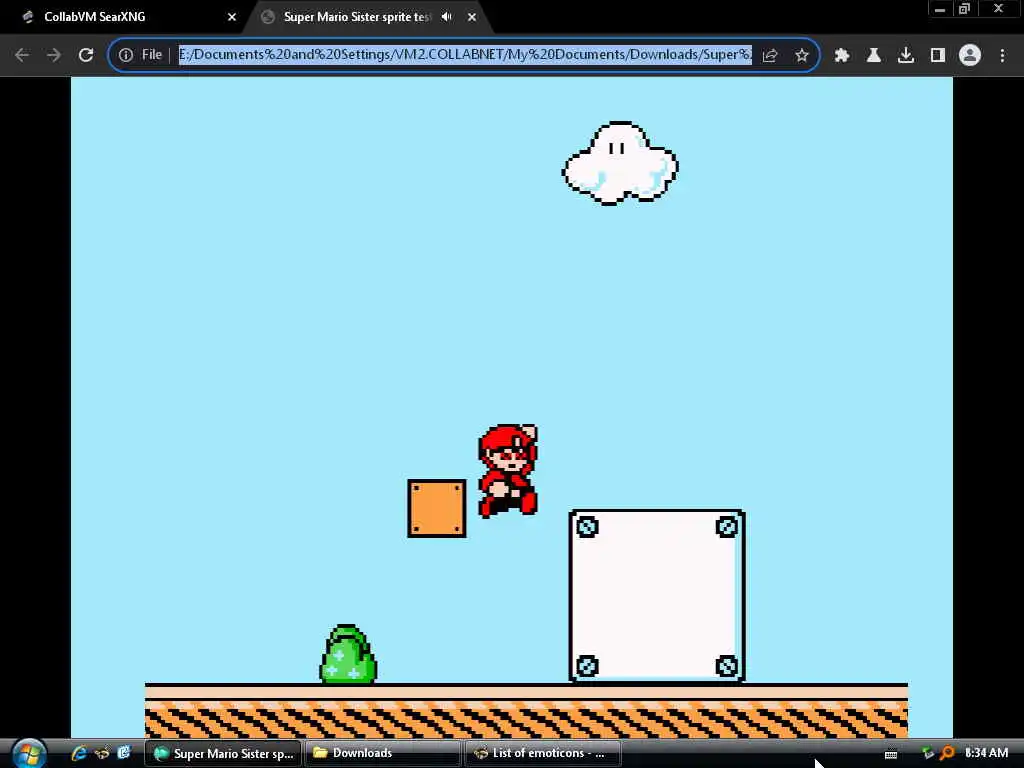Viewport: 1024px width, 768px height.
Task: Open List of emoticons taskbar button
Action: click(543, 753)
